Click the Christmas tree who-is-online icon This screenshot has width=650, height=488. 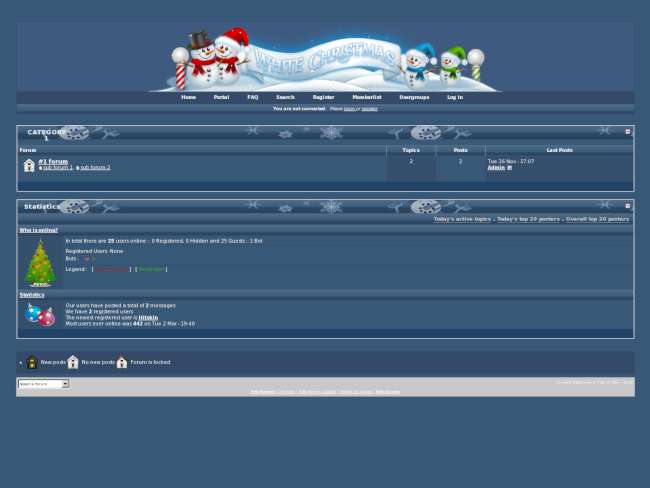40,263
